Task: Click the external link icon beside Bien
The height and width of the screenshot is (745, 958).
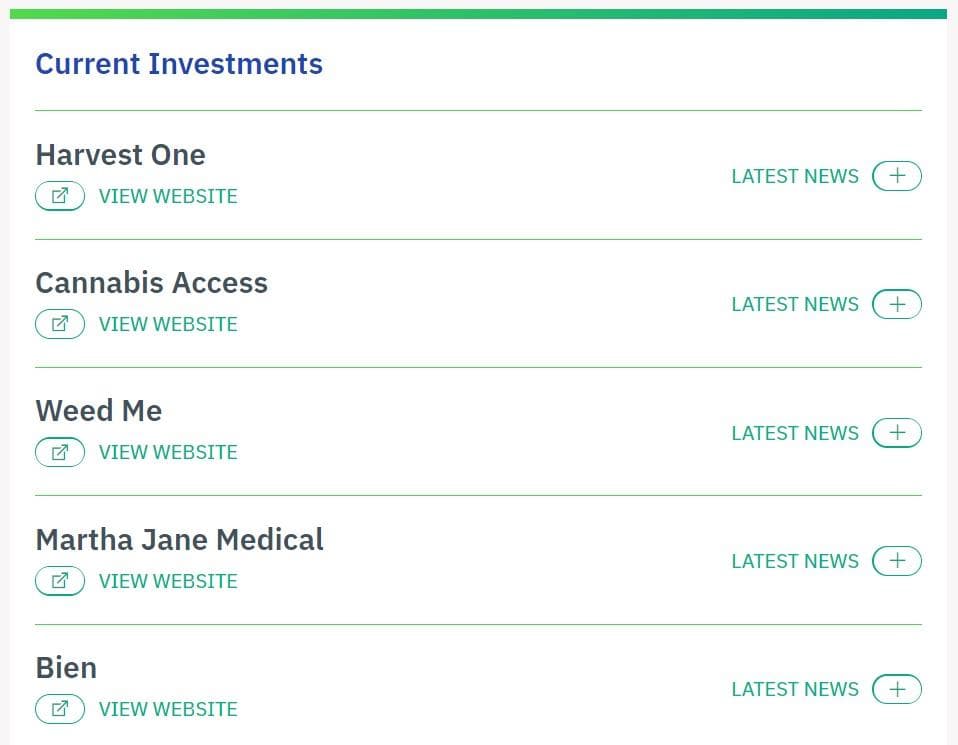Action: click(60, 709)
